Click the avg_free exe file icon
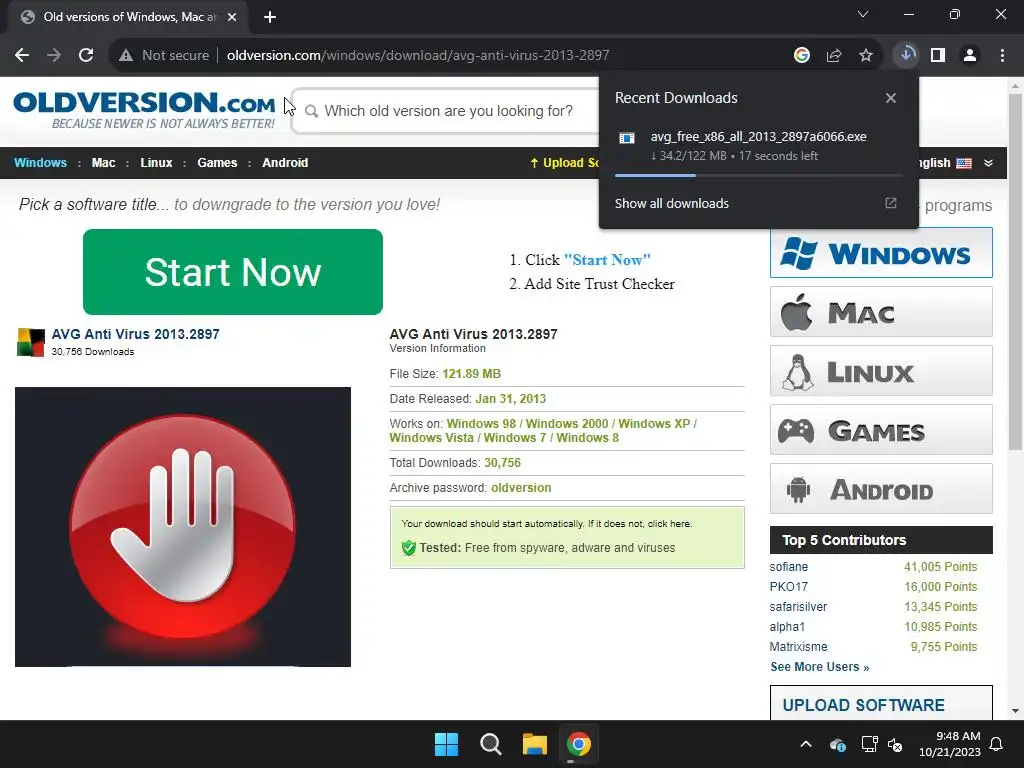The image size is (1024, 768). point(627,138)
